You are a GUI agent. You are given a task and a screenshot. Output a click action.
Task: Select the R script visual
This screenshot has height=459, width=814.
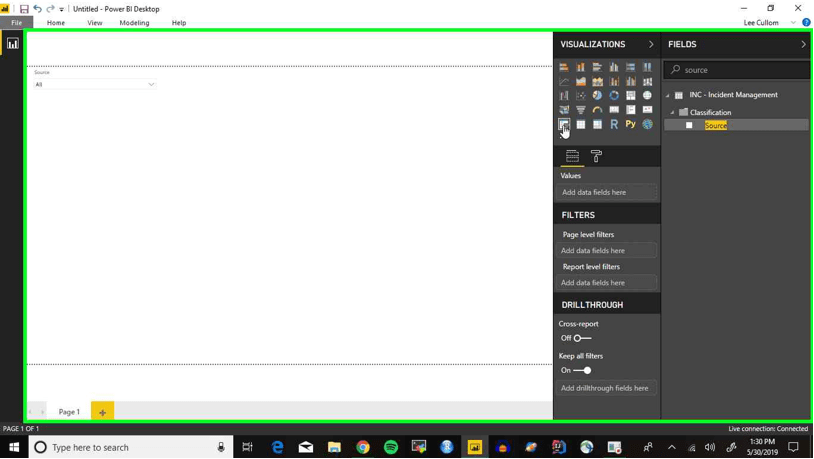click(x=614, y=124)
